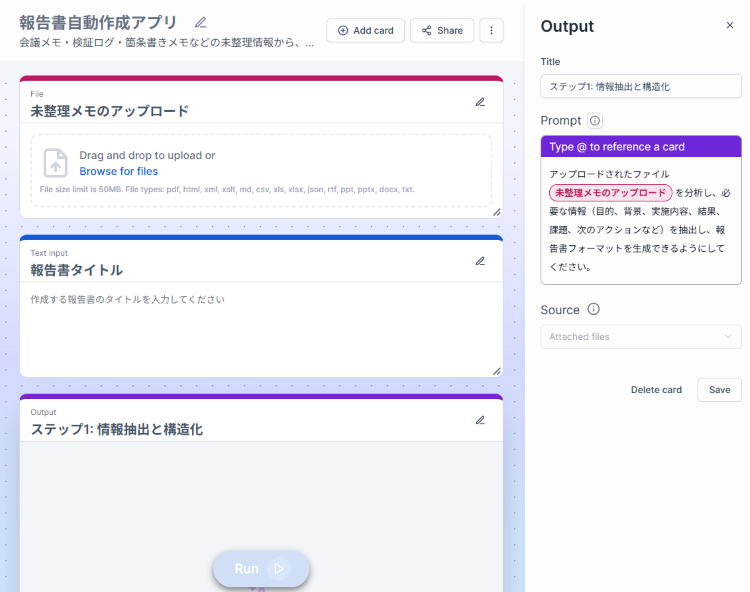
Task: Save the output card settings
Action: coord(719,390)
